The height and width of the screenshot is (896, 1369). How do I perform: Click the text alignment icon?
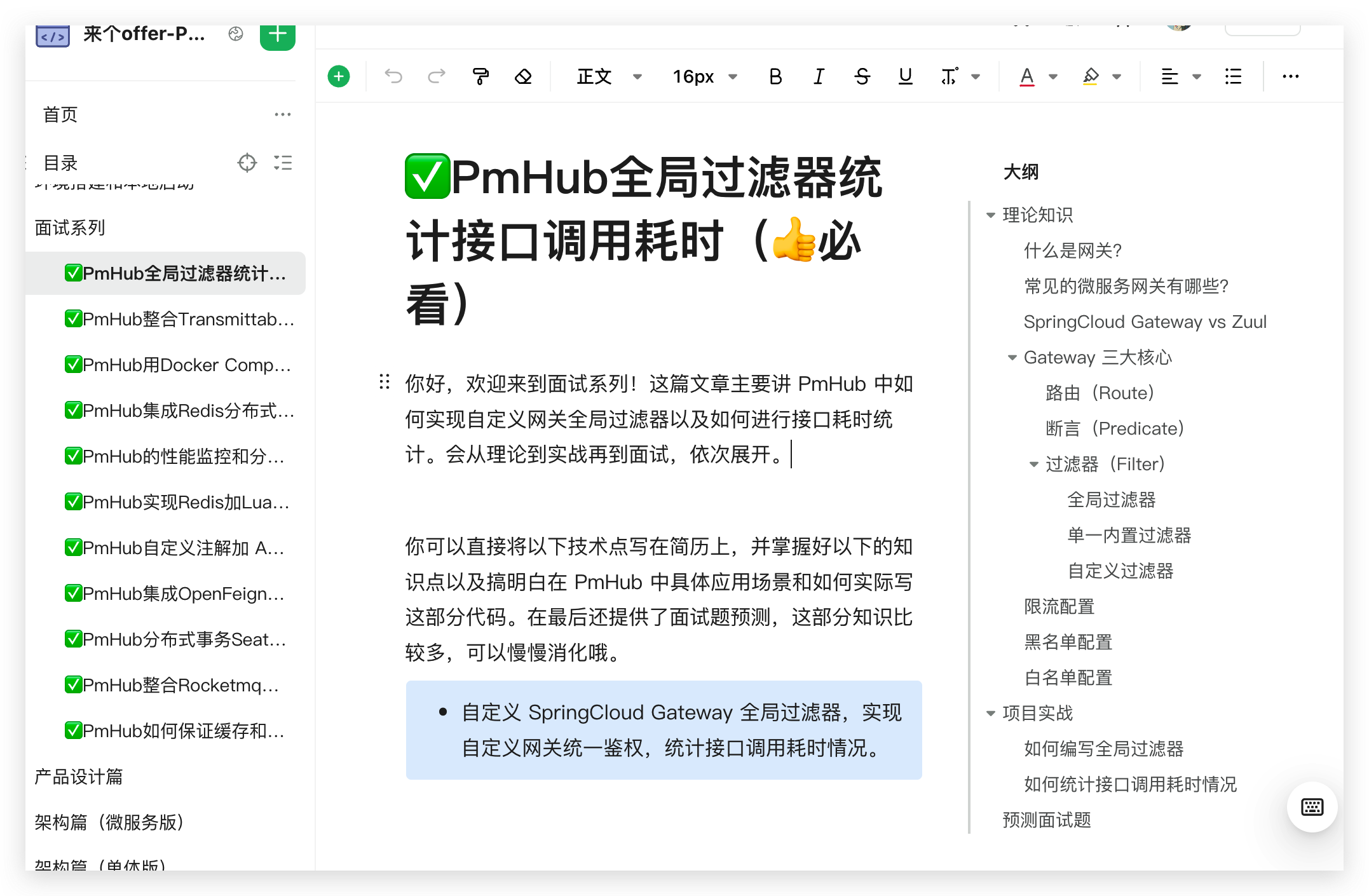point(1169,77)
